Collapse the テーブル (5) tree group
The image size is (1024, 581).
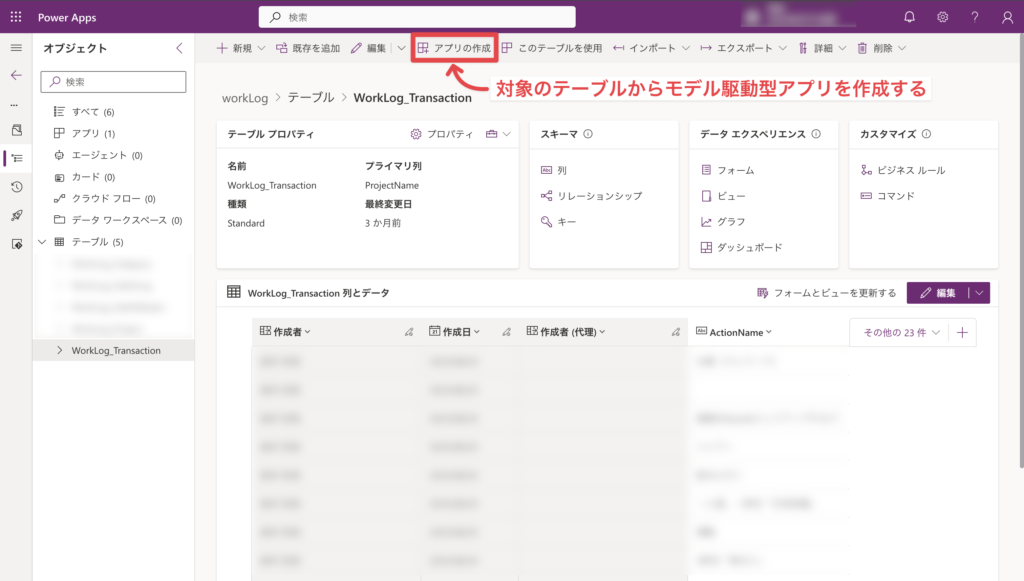point(42,242)
